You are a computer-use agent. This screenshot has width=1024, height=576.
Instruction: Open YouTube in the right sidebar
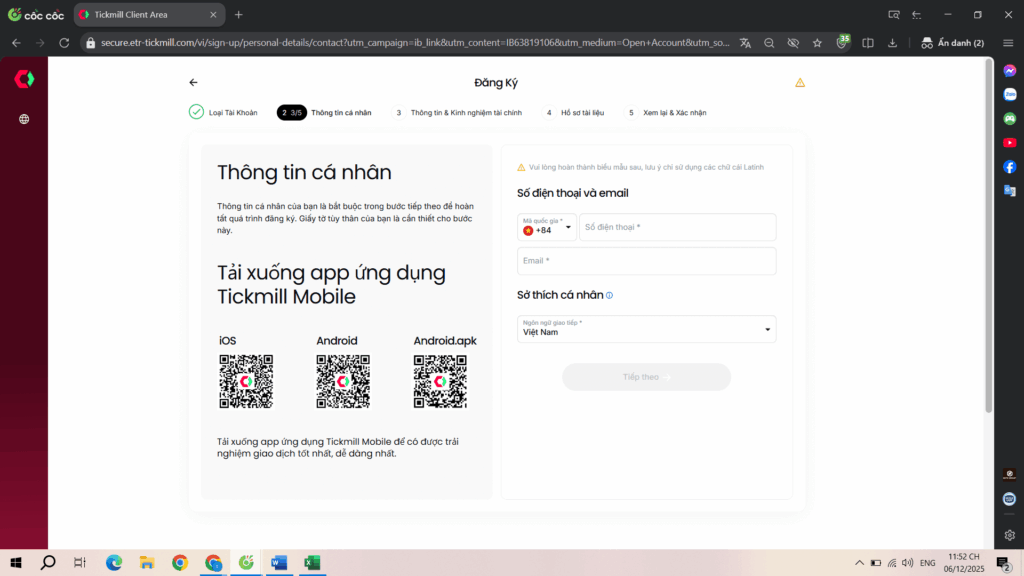point(1010,142)
